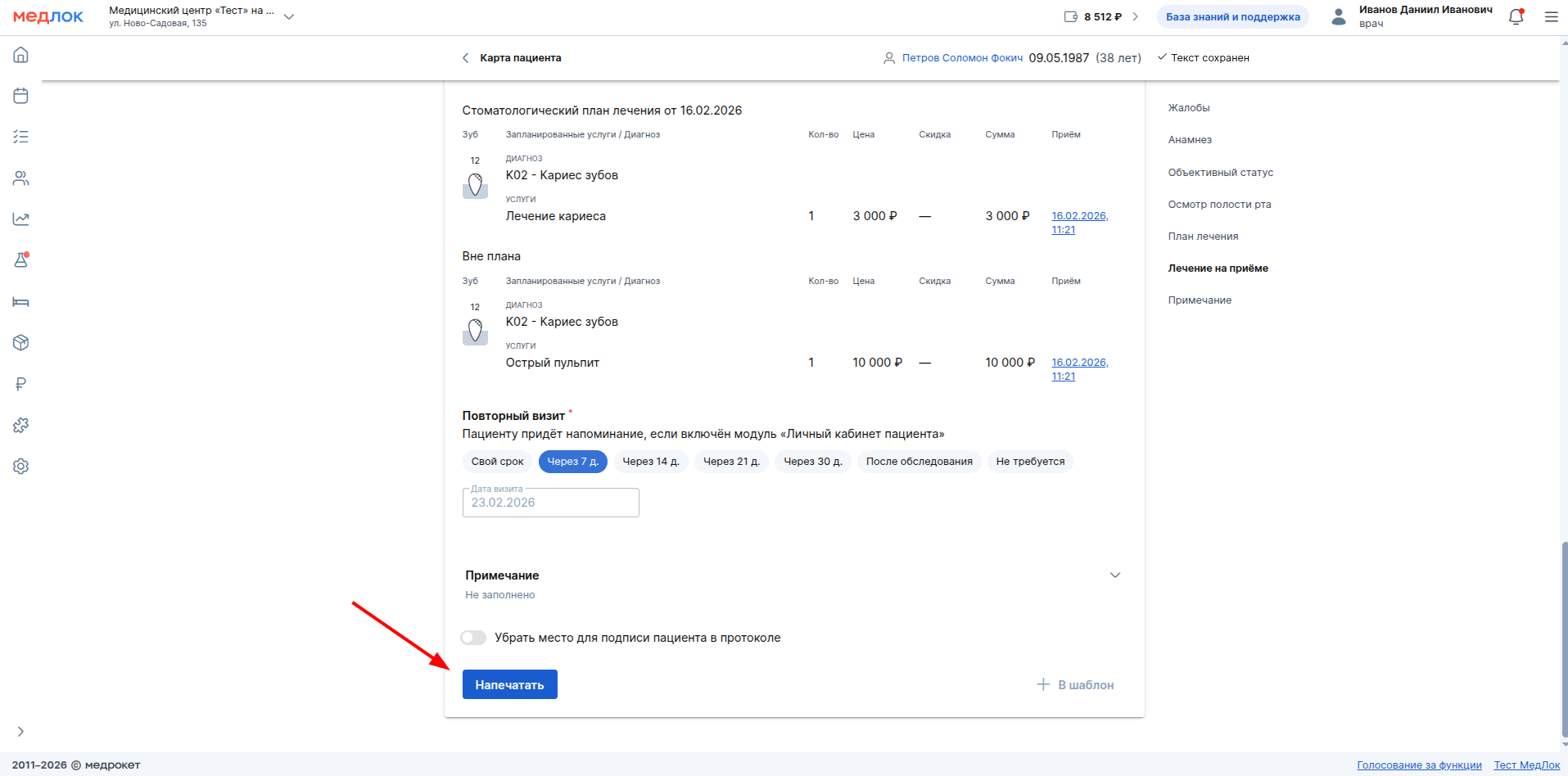The image size is (1568, 776).
Task: Open the laboratory flask icon
Action: click(x=21, y=260)
